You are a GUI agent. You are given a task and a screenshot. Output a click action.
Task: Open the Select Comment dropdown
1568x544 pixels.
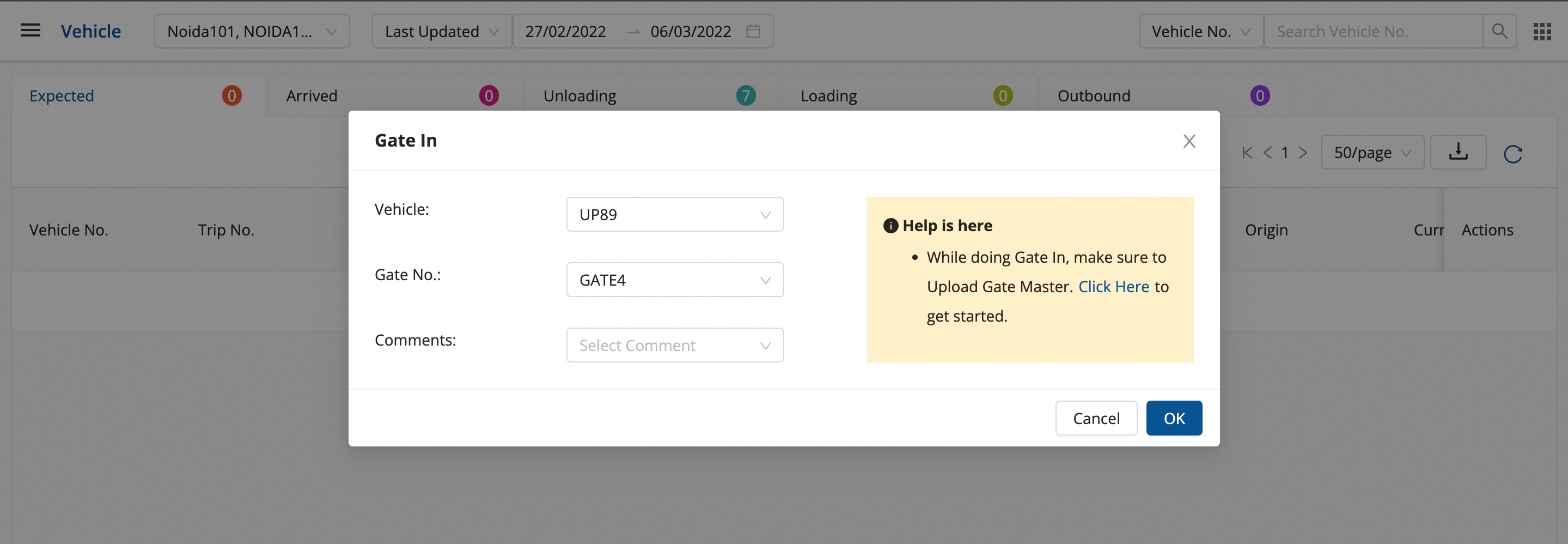(674, 346)
